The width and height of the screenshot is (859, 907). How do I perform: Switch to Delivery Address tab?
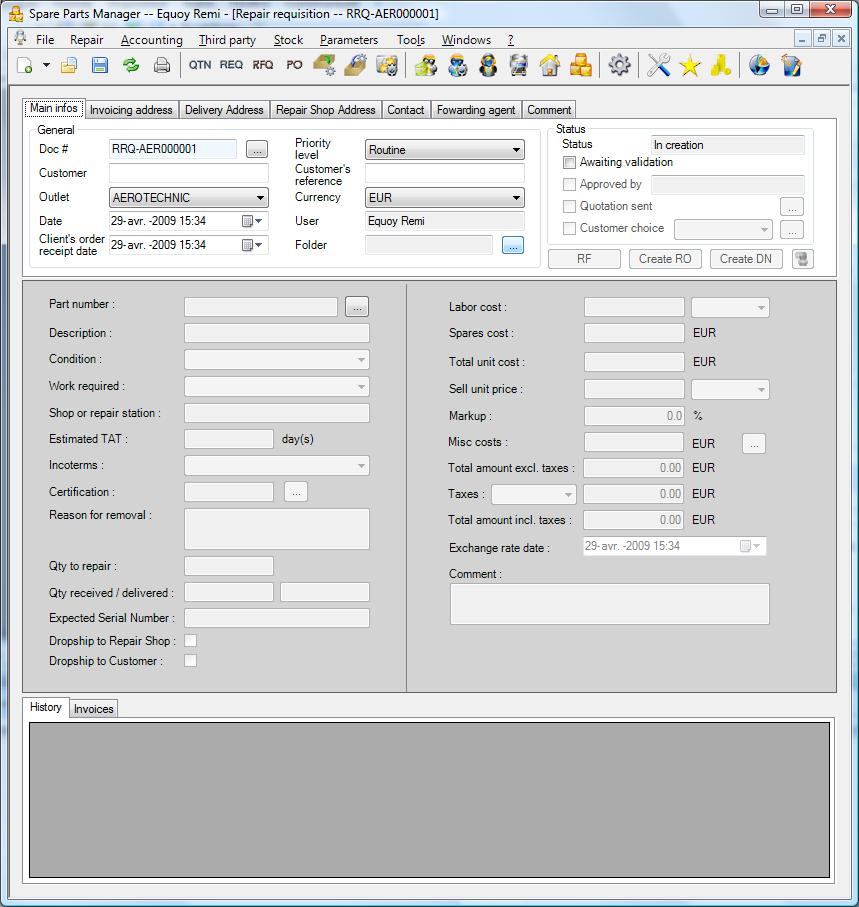pyautogui.click(x=224, y=110)
